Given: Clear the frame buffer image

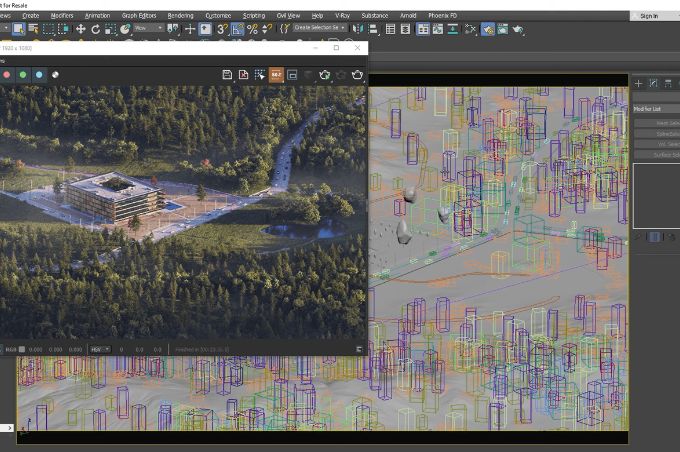Looking at the screenshot, I should tap(243, 75).
